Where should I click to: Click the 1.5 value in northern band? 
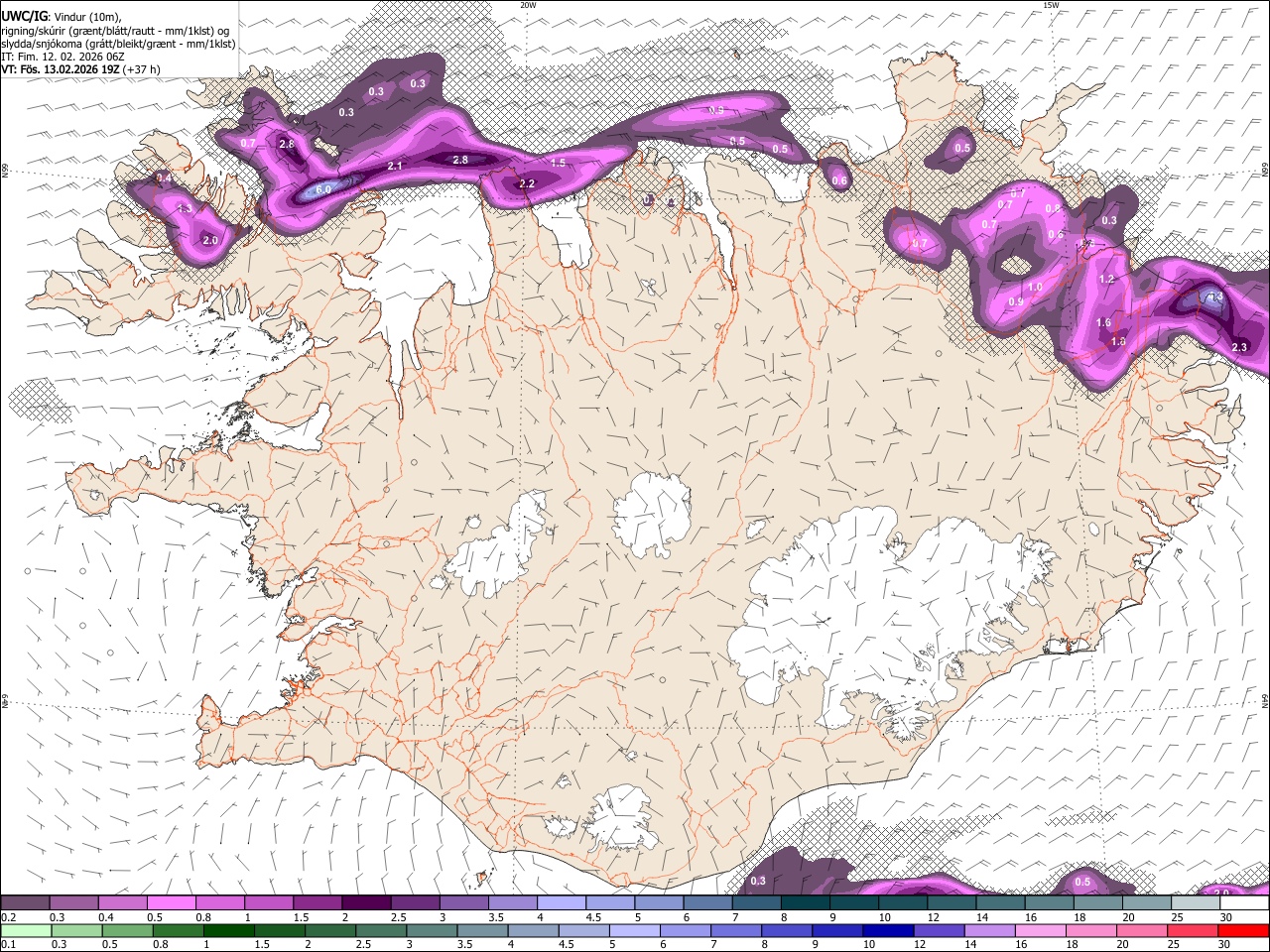[x=558, y=163]
